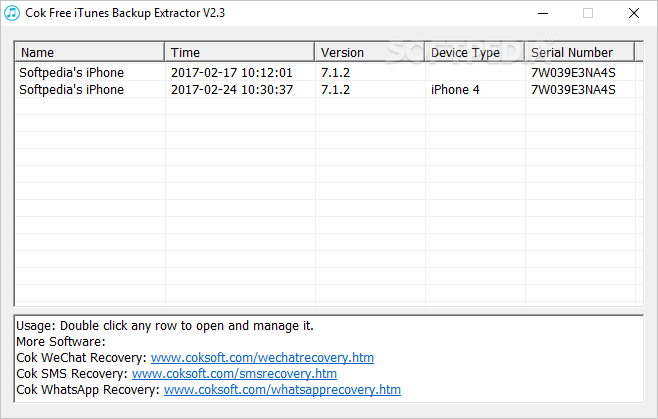Screen dimensions: 658x419
Task: Click the iPhone 4 device type cell
Action: click(455, 90)
